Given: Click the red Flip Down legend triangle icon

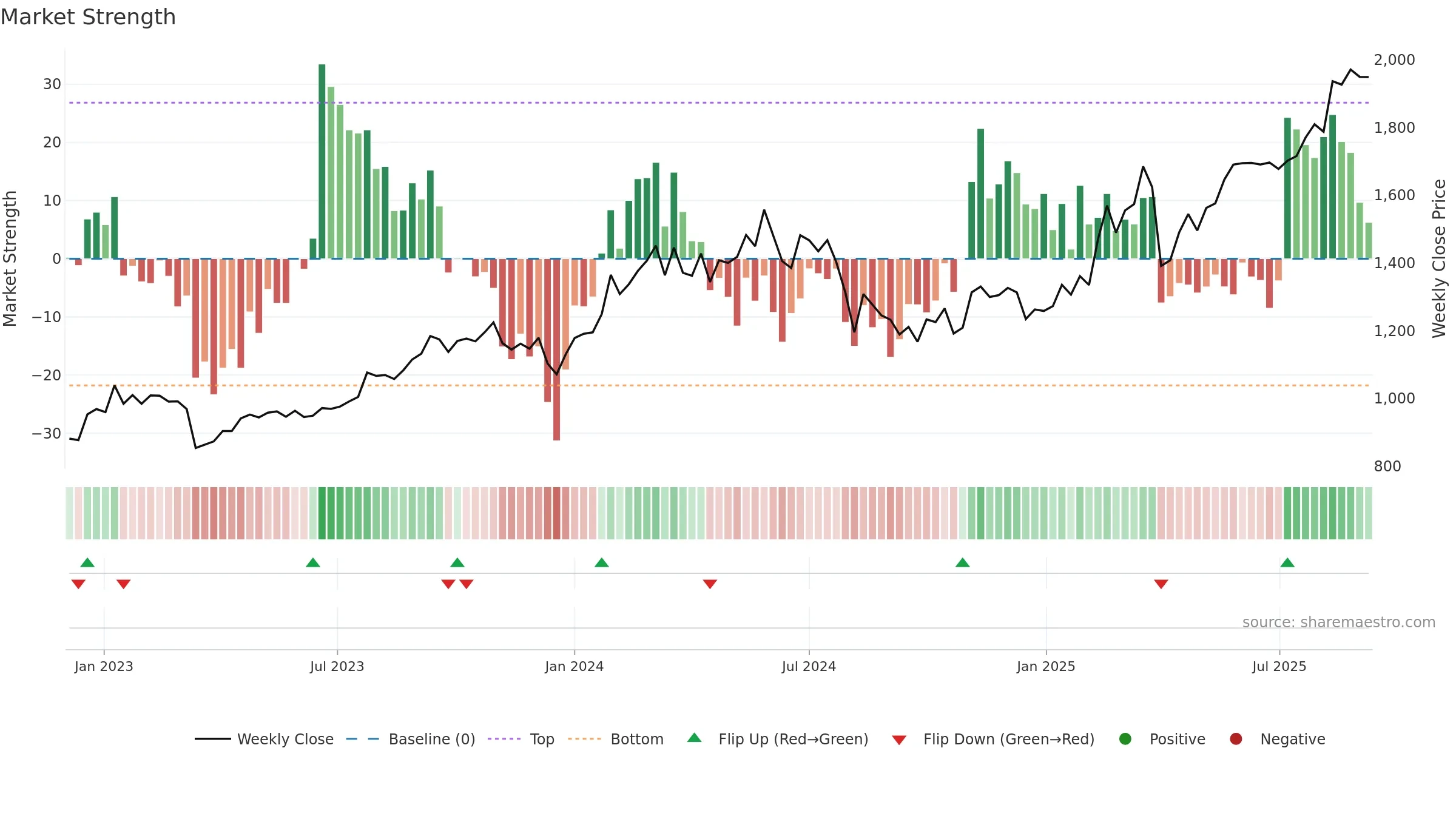Looking at the screenshot, I should (899, 740).
